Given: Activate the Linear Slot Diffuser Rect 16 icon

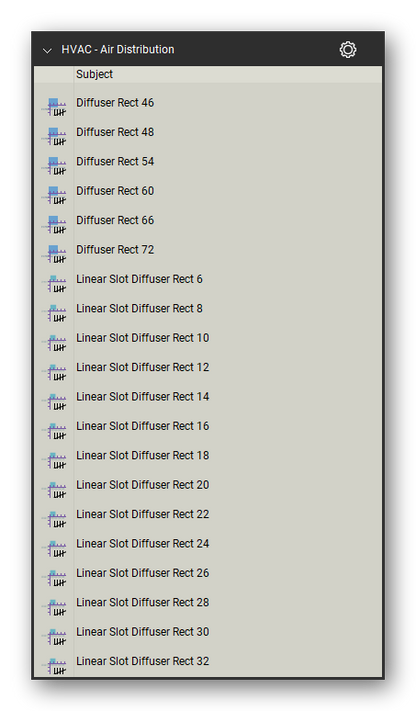Looking at the screenshot, I should tap(54, 431).
